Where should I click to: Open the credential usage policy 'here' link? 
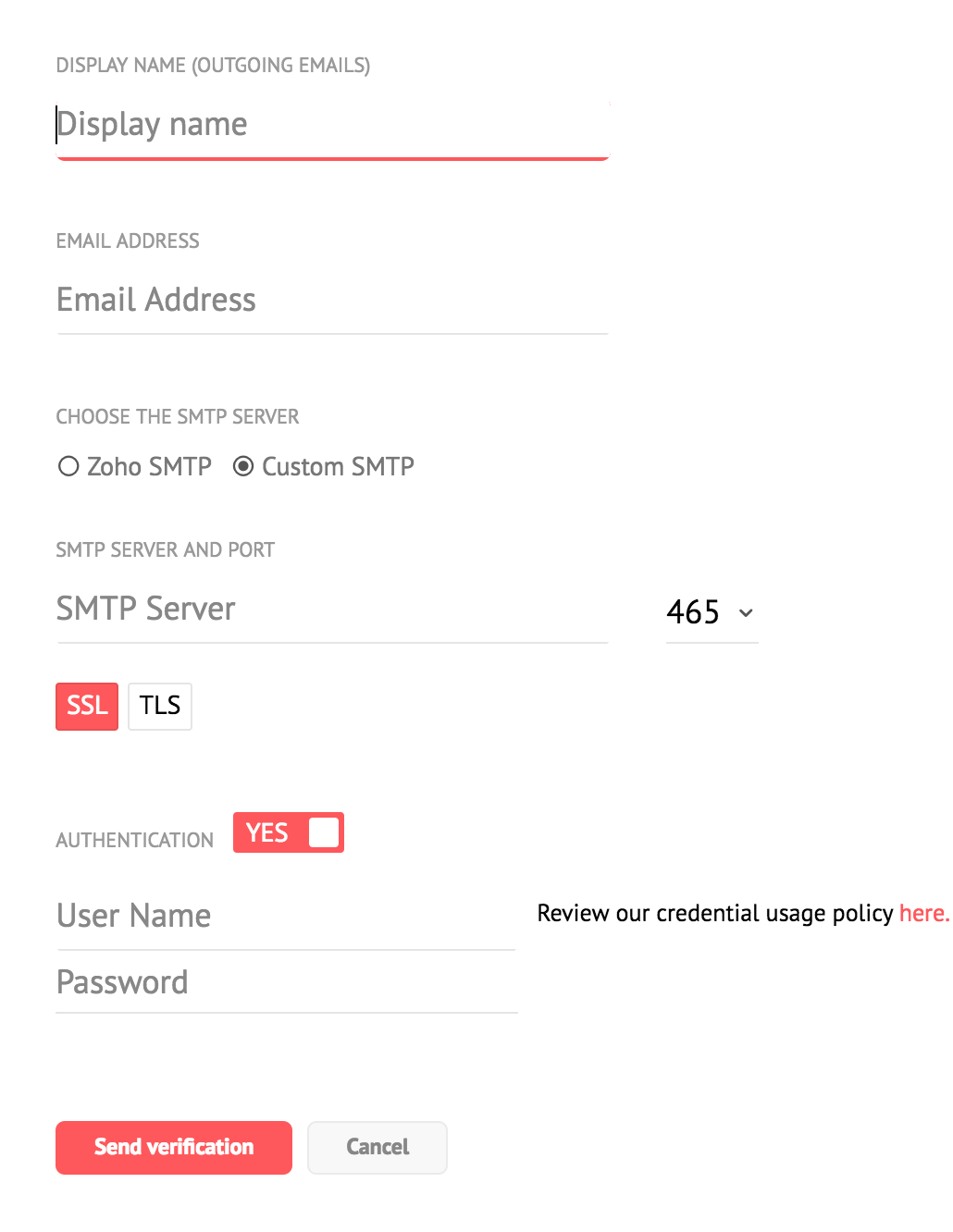(923, 914)
